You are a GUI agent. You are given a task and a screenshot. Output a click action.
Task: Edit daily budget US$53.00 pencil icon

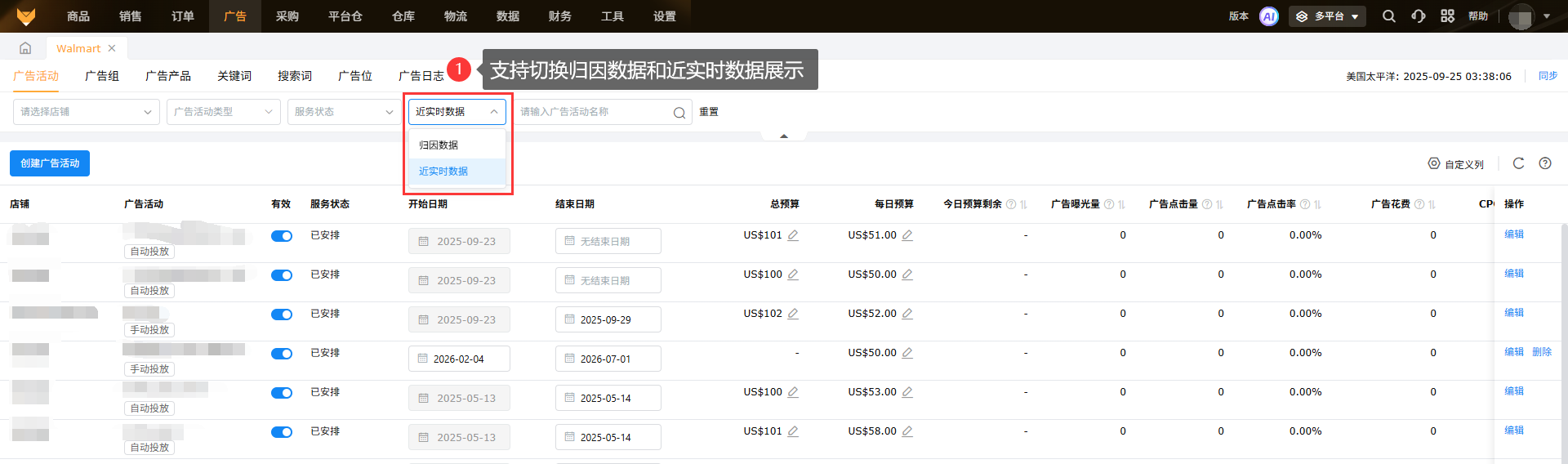(x=907, y=392)
